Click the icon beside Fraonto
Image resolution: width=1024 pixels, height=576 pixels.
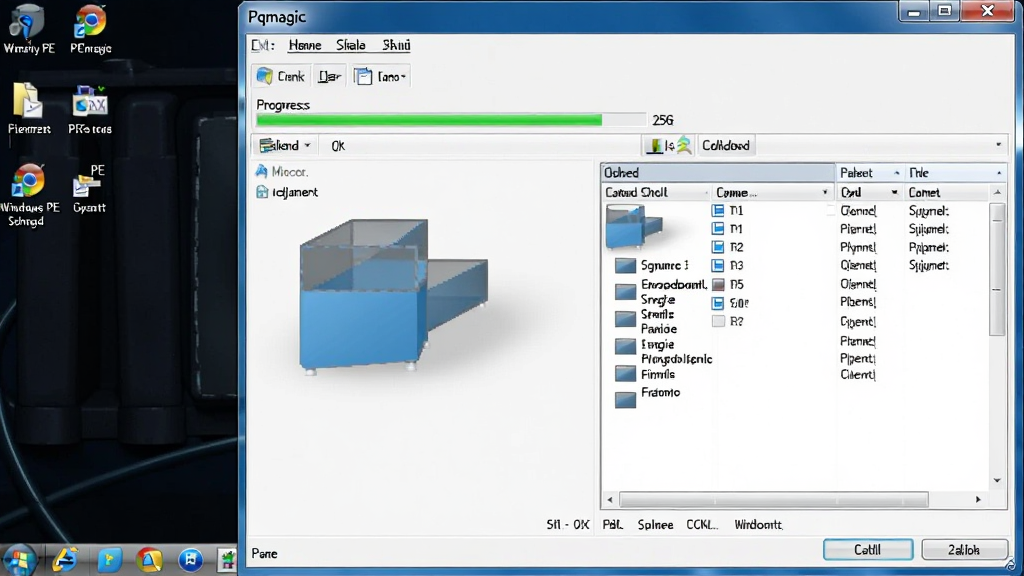(625, 399)
